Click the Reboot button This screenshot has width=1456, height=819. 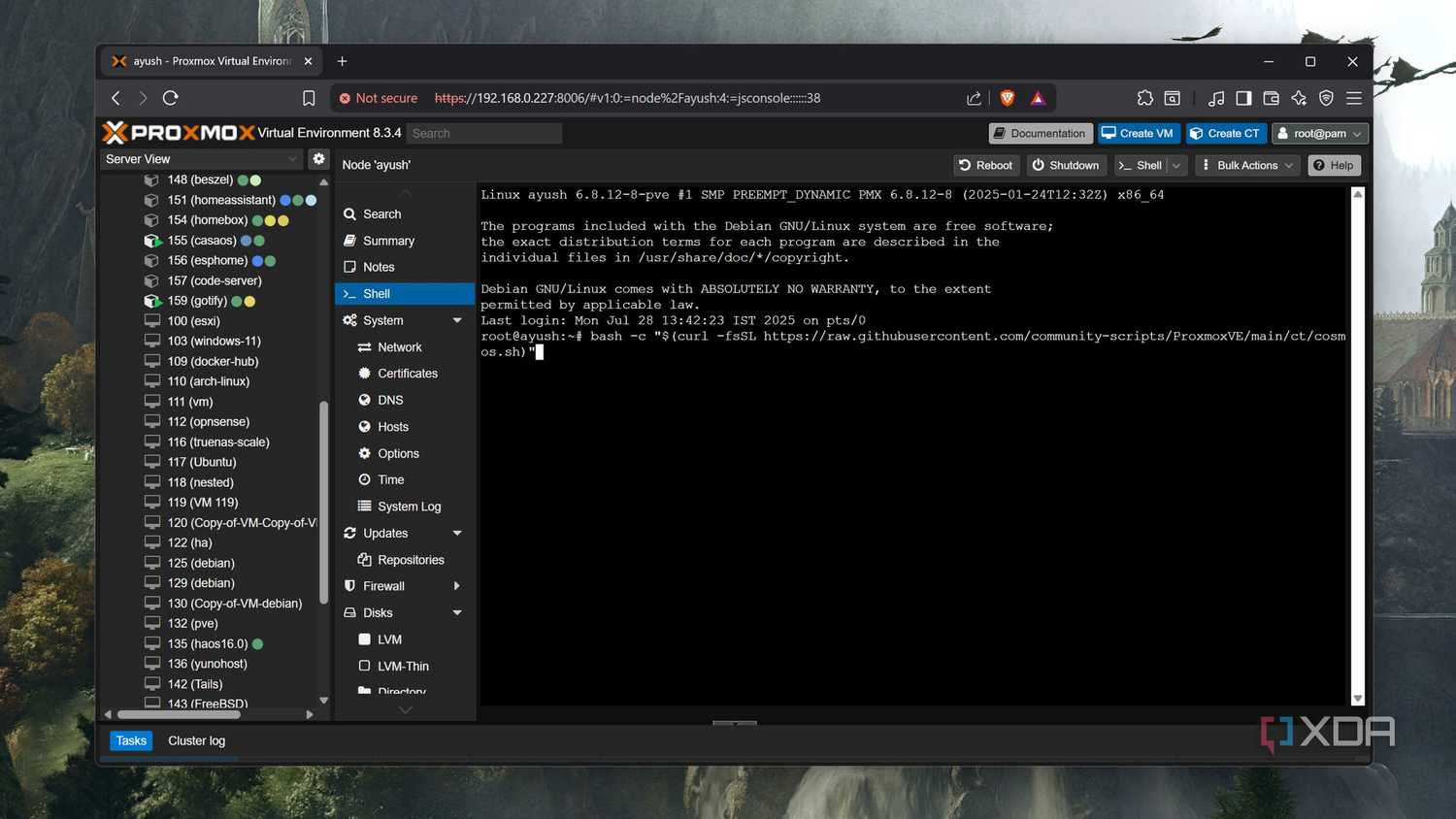coord(986,165)
